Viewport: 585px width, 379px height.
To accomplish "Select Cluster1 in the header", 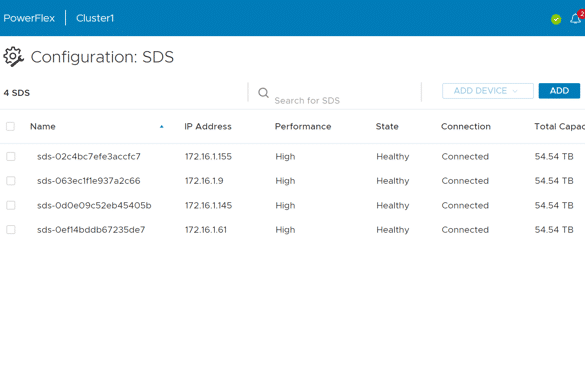I will pos(95,18).
